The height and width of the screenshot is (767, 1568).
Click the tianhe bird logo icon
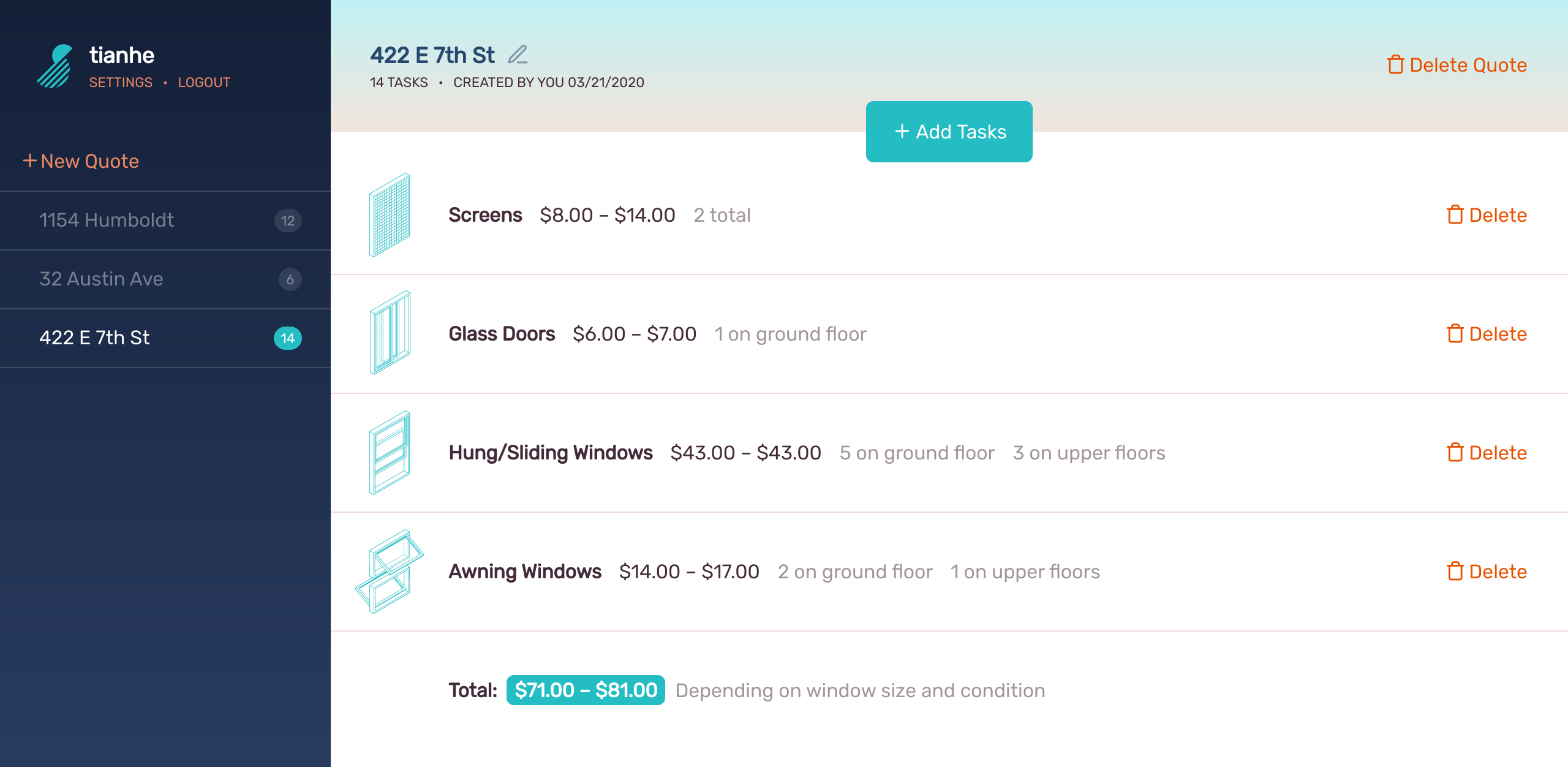coord(55,66)
